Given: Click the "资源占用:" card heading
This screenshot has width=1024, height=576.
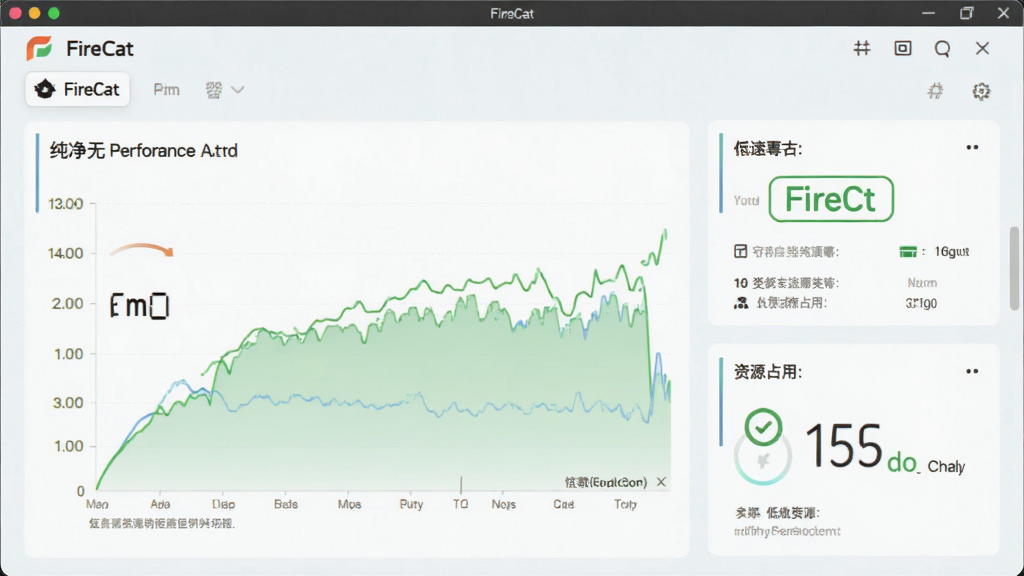Looking at the screenshot, I should (x=768, y=372).
